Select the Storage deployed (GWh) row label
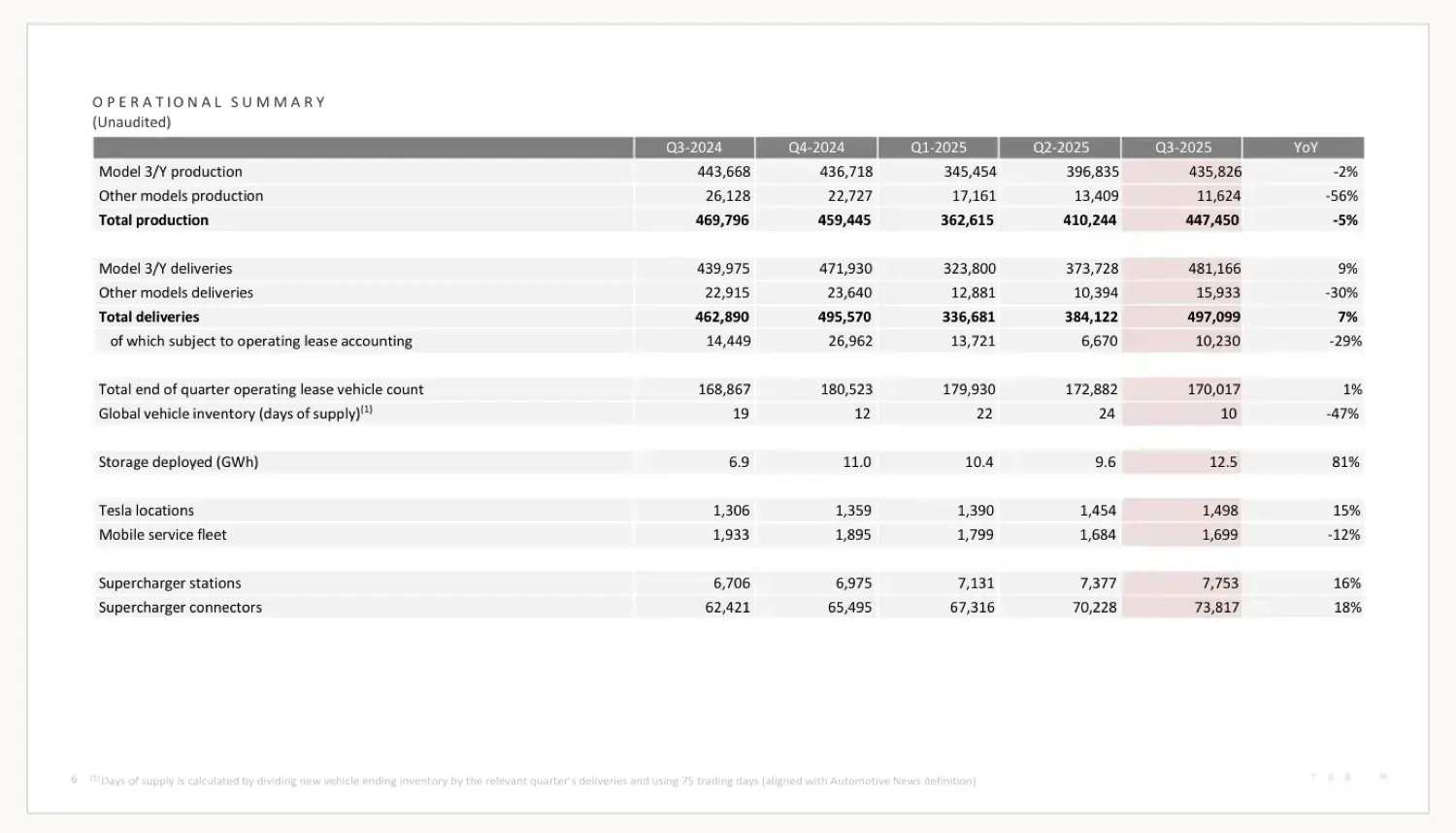The width and height of the screenshot is (1456, 833). pos(178,462)
